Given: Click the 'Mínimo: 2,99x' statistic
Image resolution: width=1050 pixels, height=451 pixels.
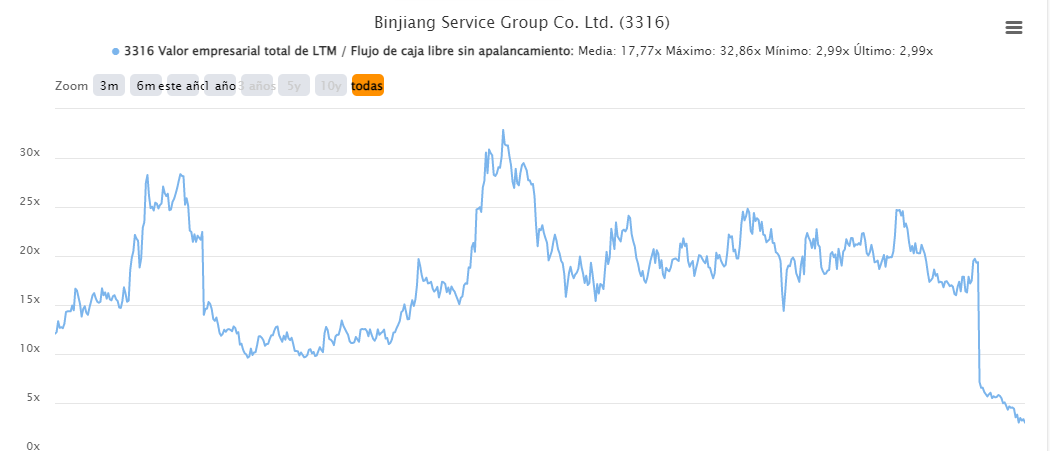Looking at the screenshot, I should click(808, 51).
